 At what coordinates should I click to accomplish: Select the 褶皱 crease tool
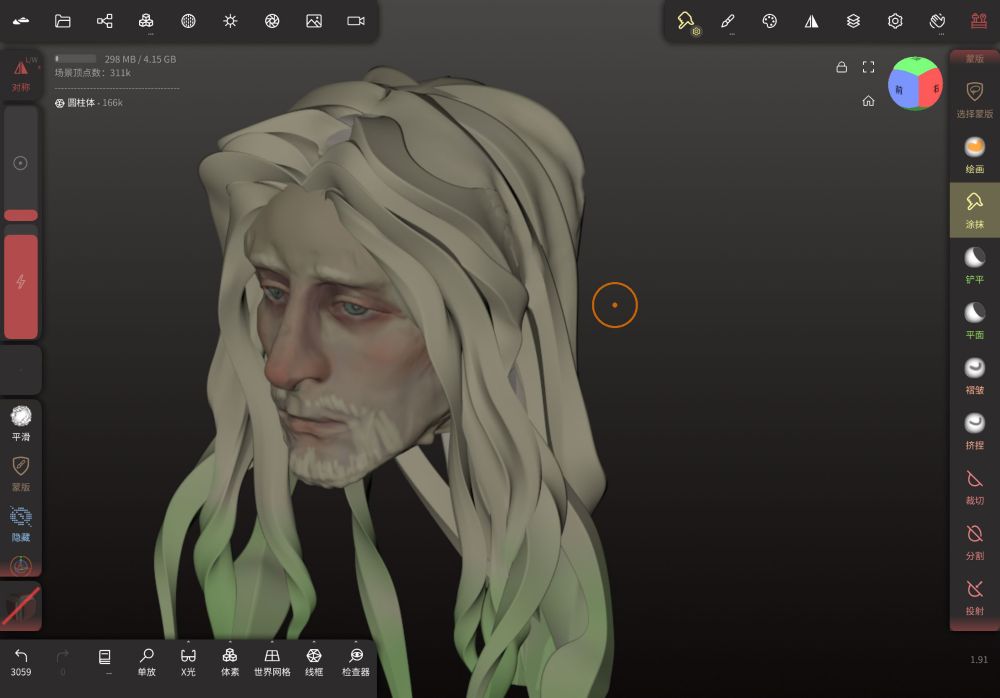pyautogui.click(x=974, y=376)
